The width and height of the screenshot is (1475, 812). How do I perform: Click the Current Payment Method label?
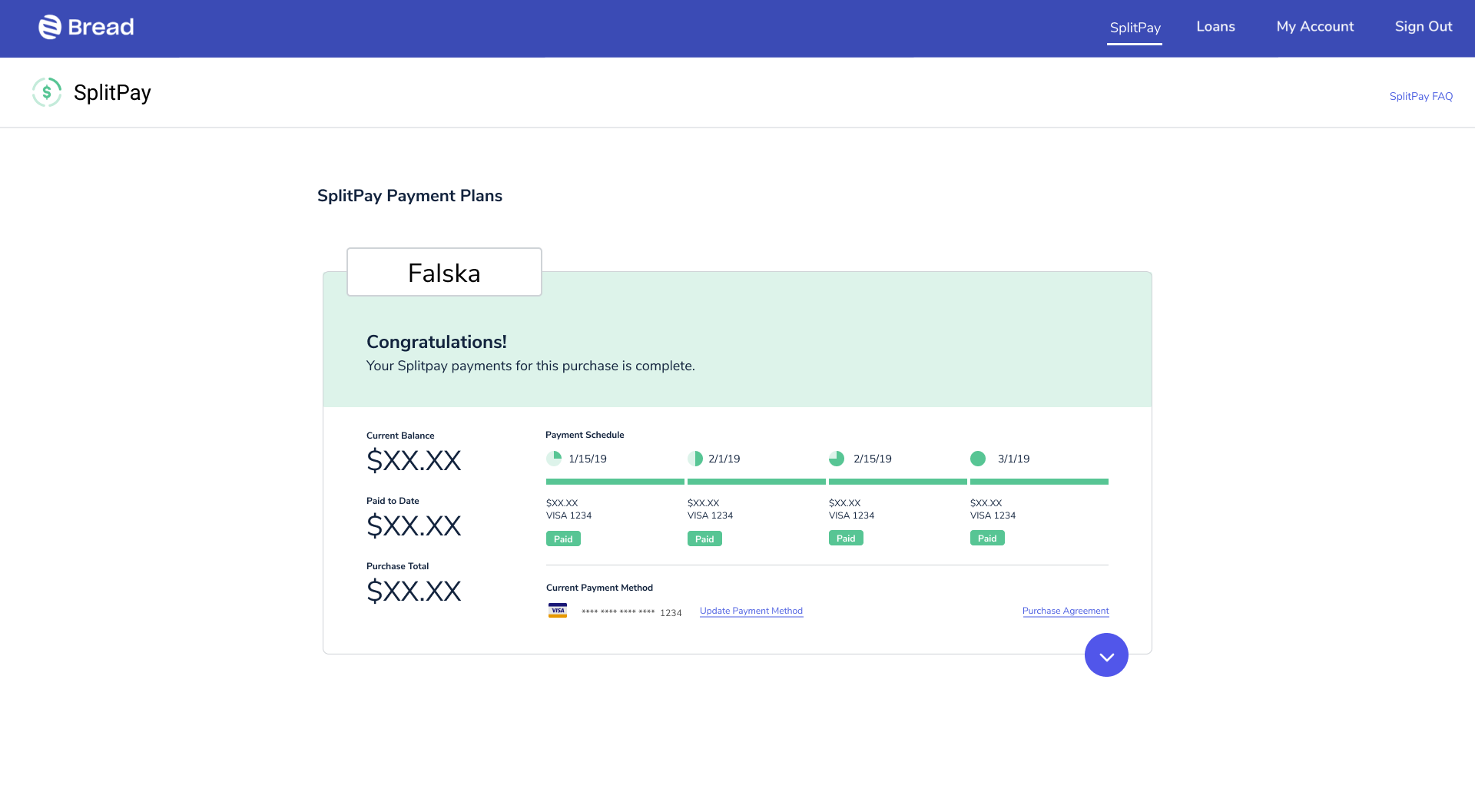pyautogui.click(x=599, y=588)
